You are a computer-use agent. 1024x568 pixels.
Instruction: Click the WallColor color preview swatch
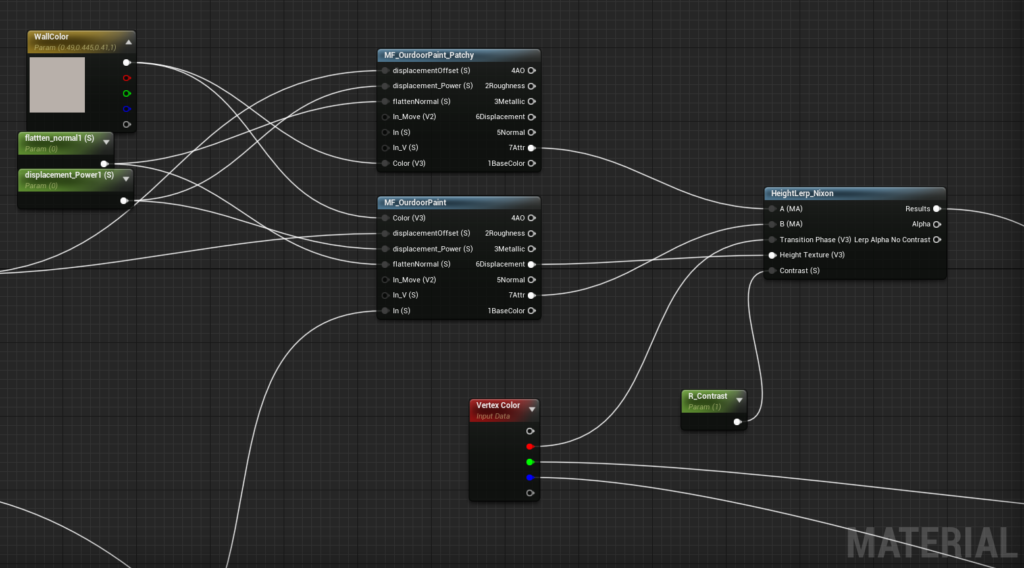pyautogui.click(x=57, y=85)
